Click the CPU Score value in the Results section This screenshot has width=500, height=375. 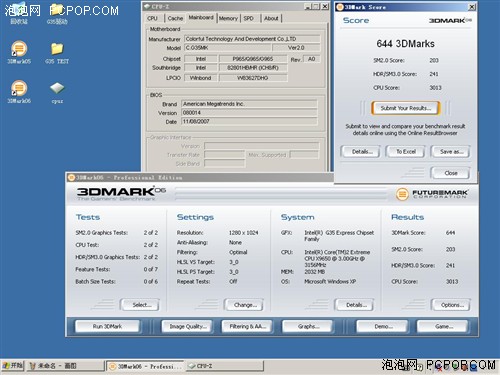452,282
